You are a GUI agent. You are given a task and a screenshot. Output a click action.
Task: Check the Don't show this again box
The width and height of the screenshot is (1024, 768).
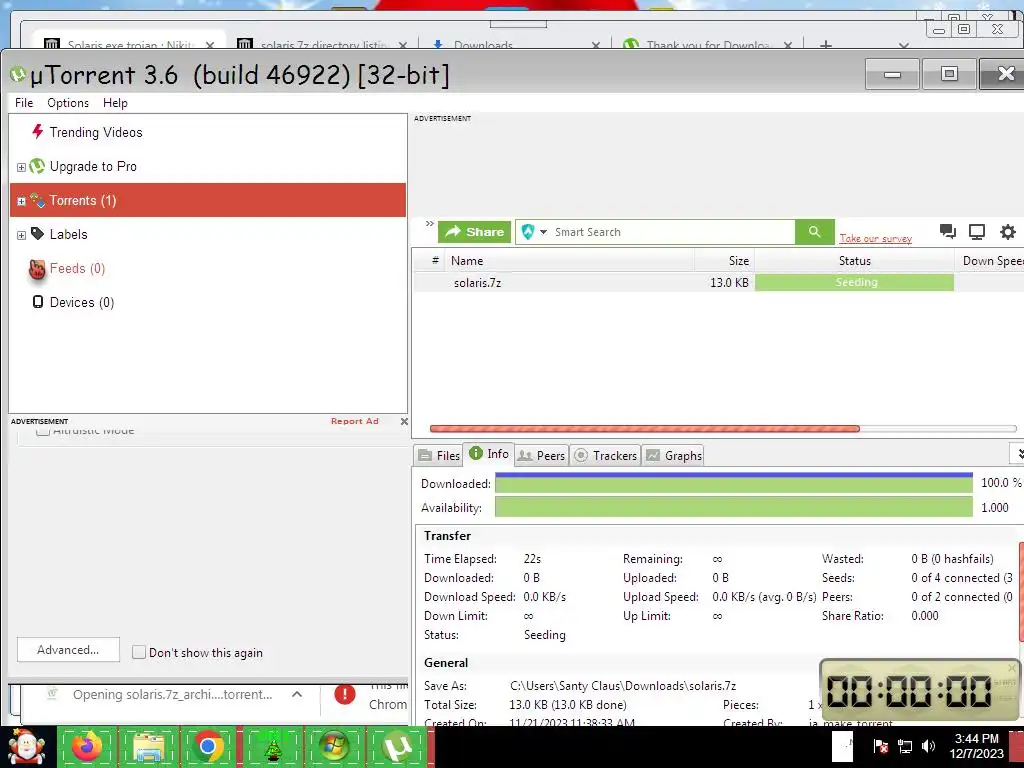pyautogui.click(x=138, y=652)
